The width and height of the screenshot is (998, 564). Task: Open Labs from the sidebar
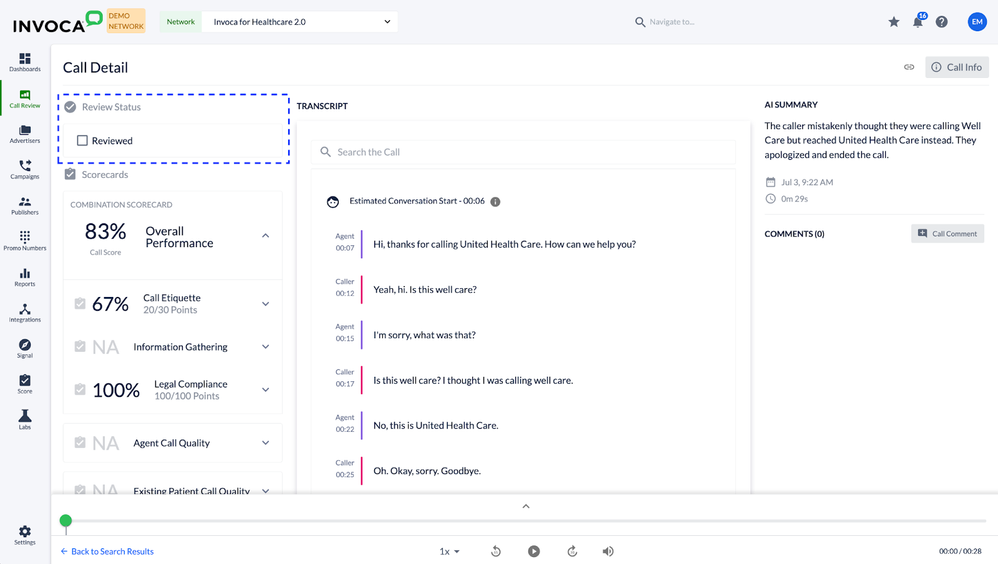click(x=25, y=419)
